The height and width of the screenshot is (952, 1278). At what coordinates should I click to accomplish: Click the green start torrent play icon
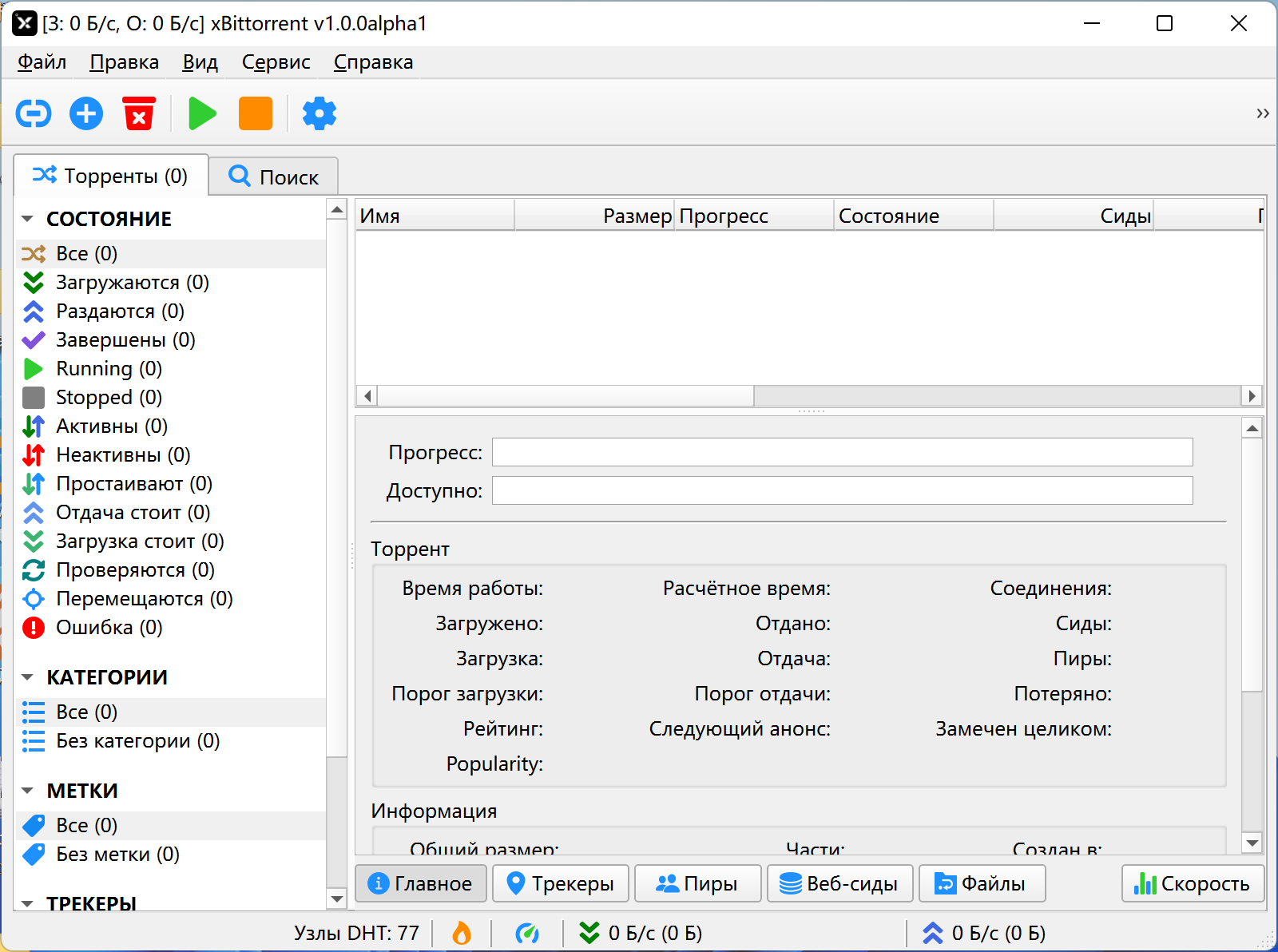click(x=202, y=113)
